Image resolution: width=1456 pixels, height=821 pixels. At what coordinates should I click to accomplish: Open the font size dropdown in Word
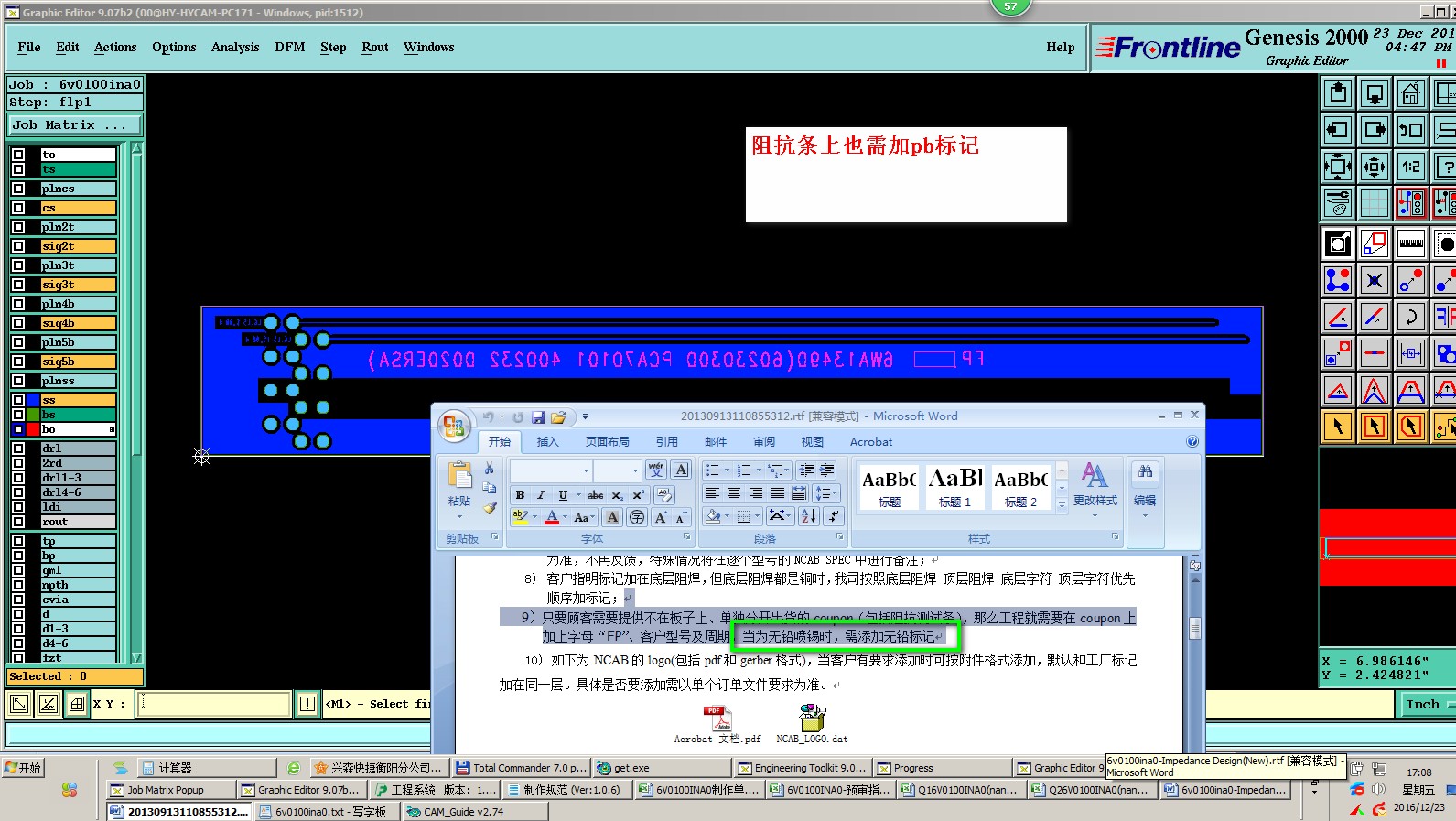pos(635,470)
